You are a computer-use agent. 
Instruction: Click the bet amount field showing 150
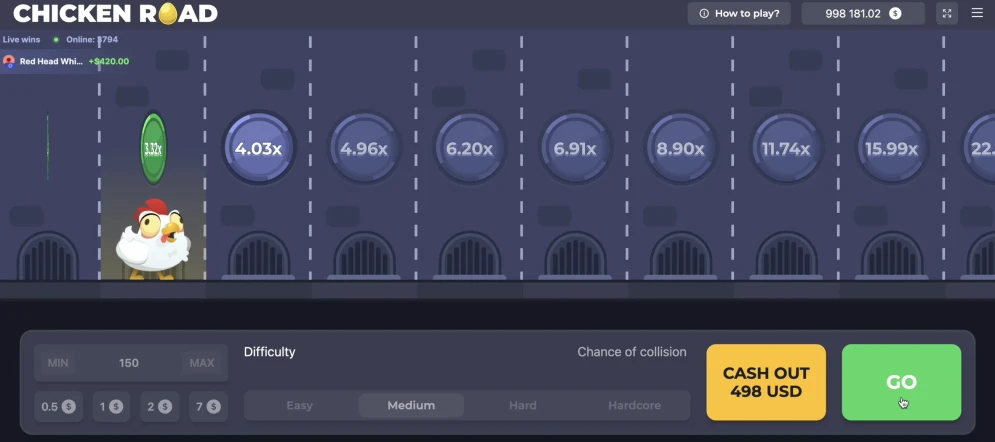tap(129, 363)
